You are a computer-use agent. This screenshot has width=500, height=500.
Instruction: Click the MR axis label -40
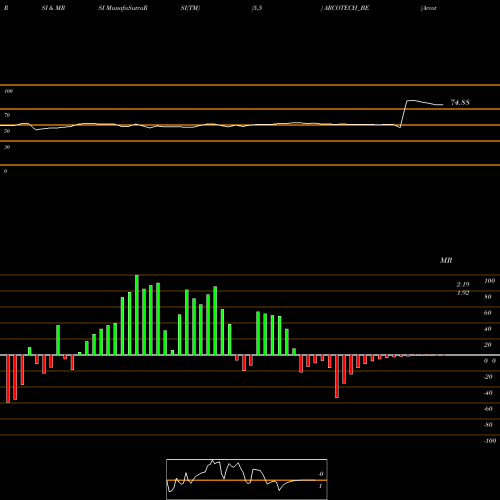point(488,393)
